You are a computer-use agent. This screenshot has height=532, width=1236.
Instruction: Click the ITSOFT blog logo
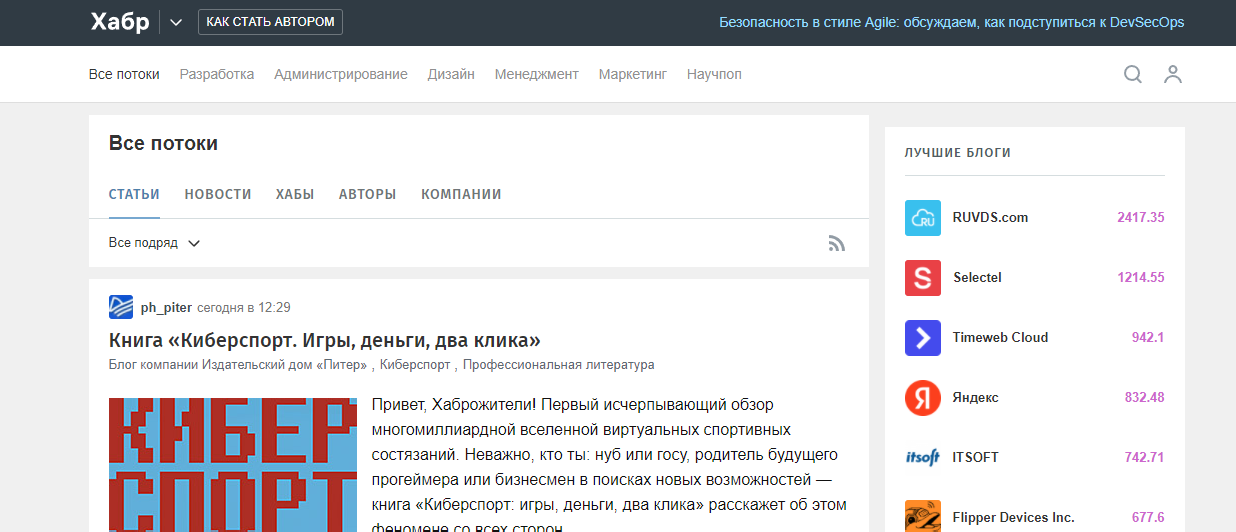[x=923, y=457]
